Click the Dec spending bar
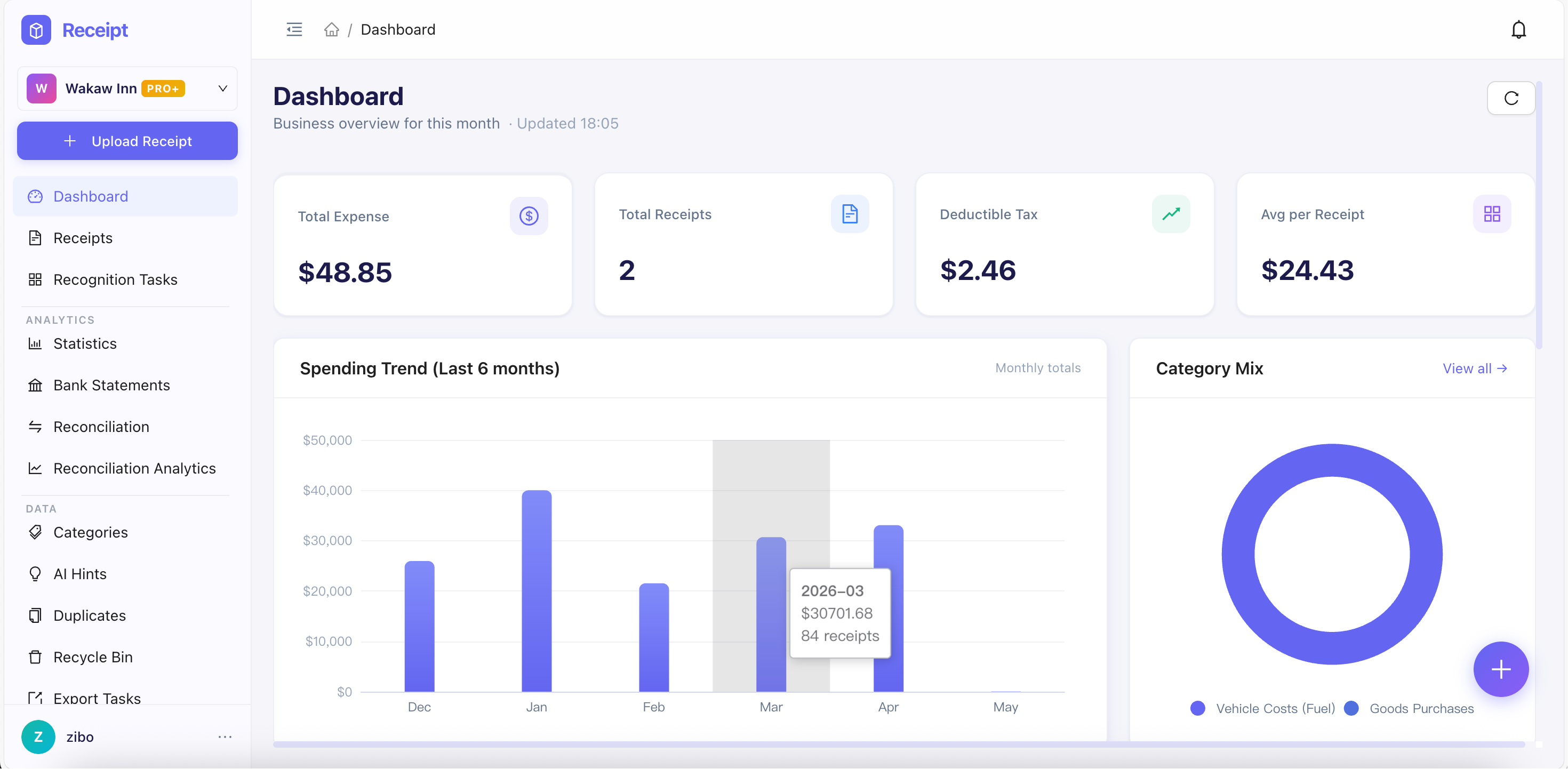Image resolution: width=1568 pixels, height=769 pixels. pyautogui.click(x=419, y=627)
